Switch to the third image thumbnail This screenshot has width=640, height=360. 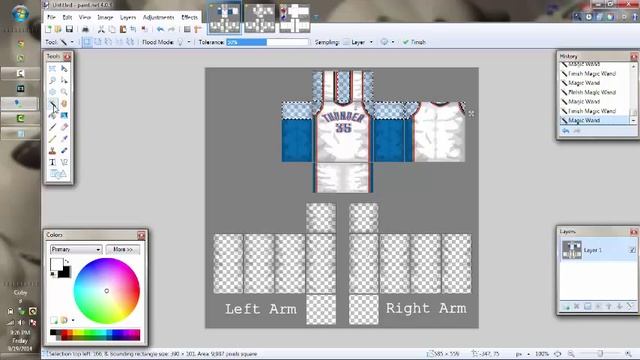(x=295, y=18)
